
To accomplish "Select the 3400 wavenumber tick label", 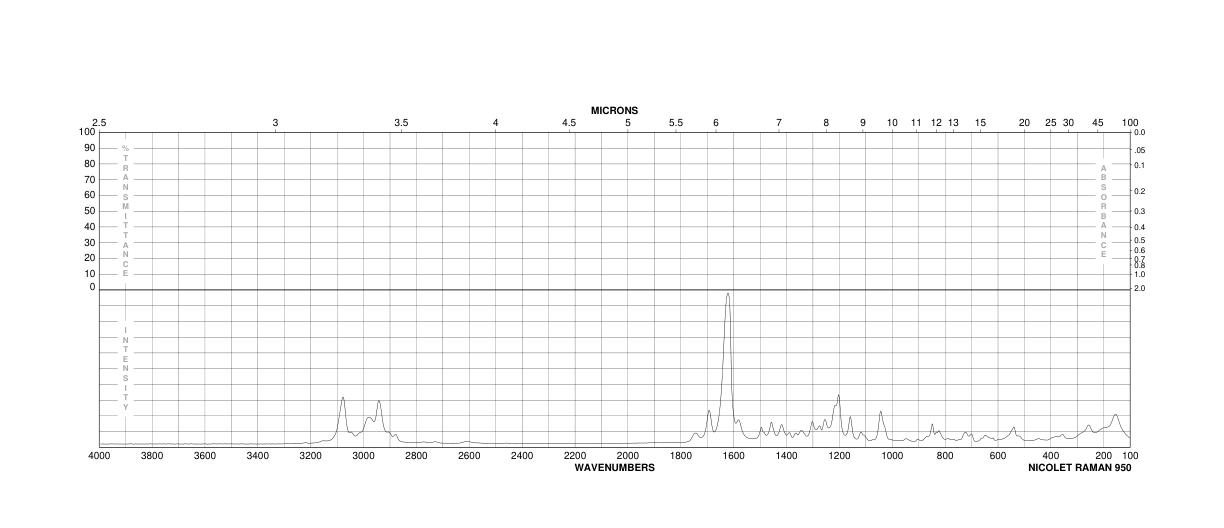I will [257, 456].
